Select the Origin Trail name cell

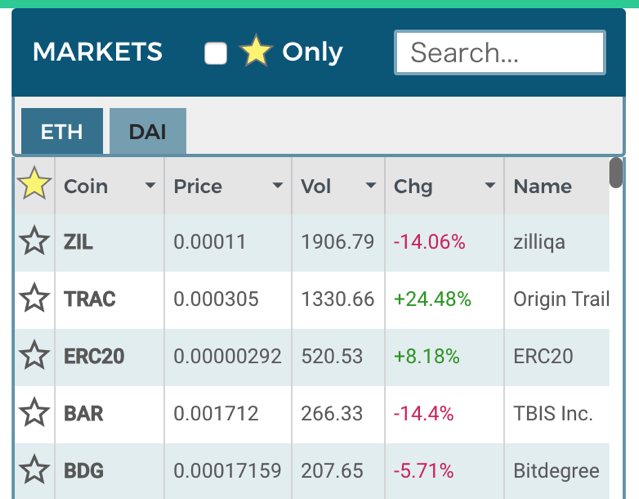tap(560, 299)
